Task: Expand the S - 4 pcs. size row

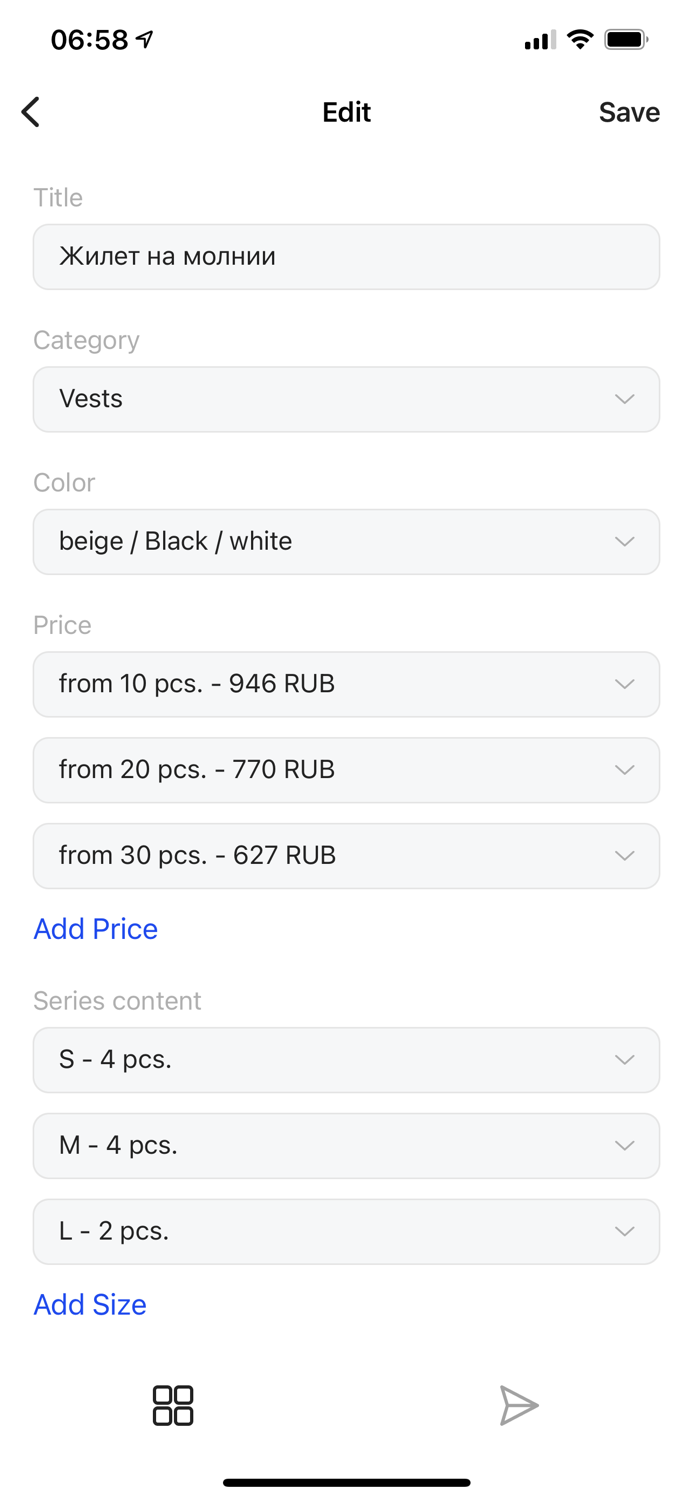Action: (x=346, y=1060)
